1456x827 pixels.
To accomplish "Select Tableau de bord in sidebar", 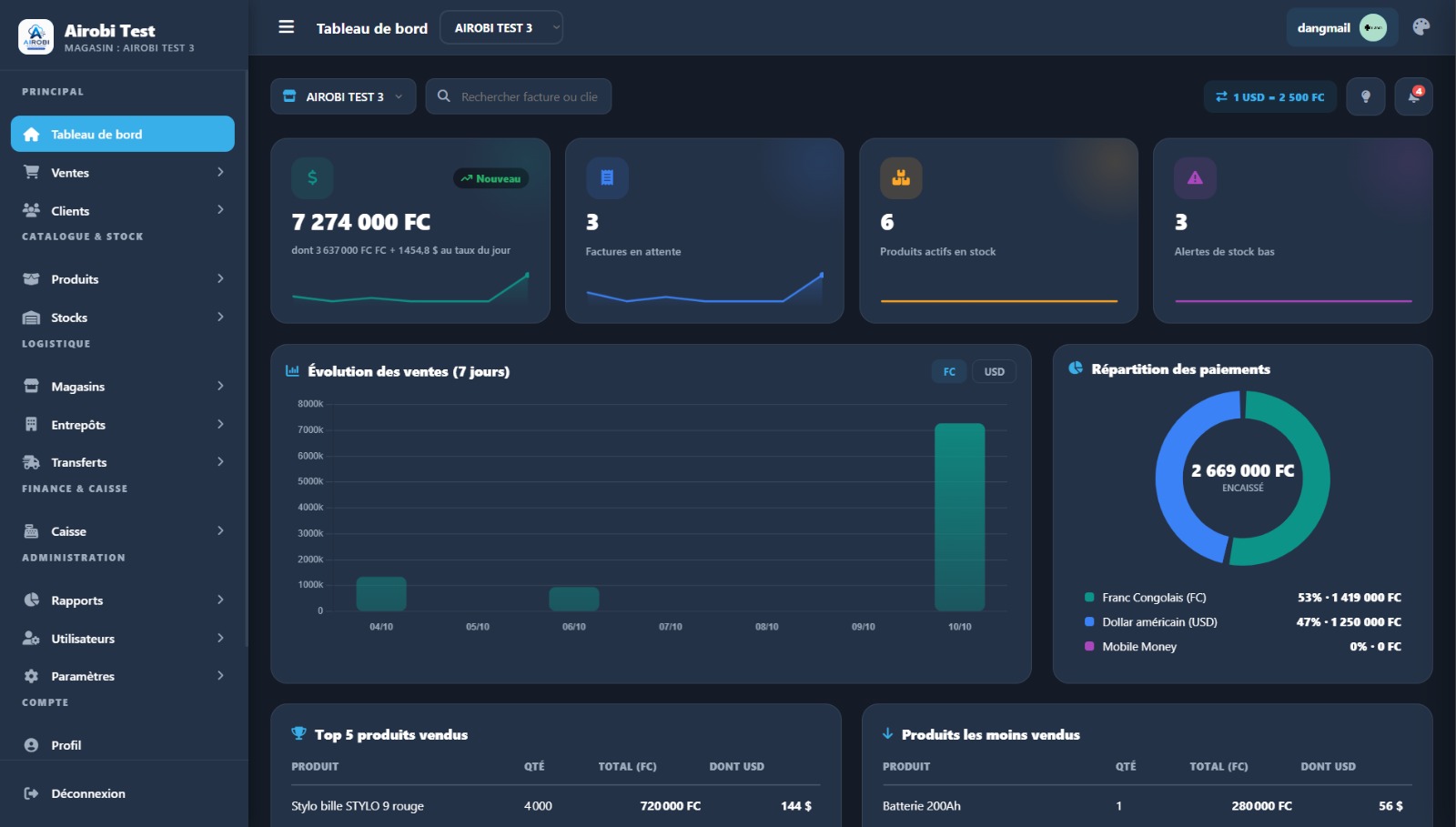I will point(123,134).
